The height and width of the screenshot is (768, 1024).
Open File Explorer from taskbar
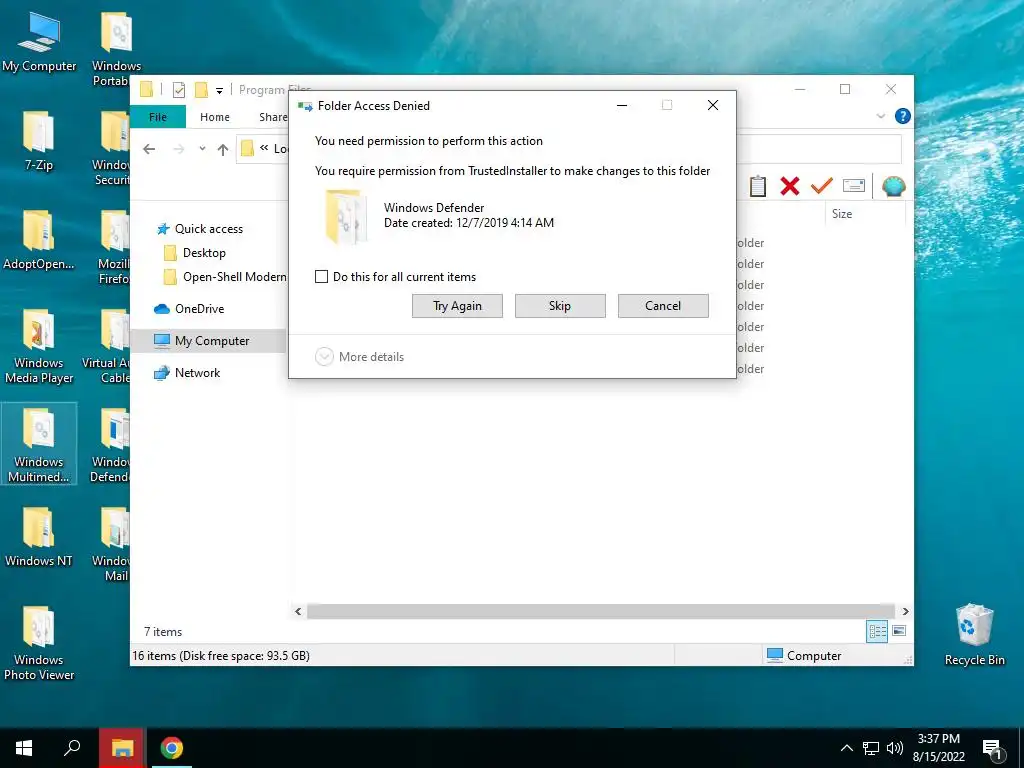(x=122, y=748)
